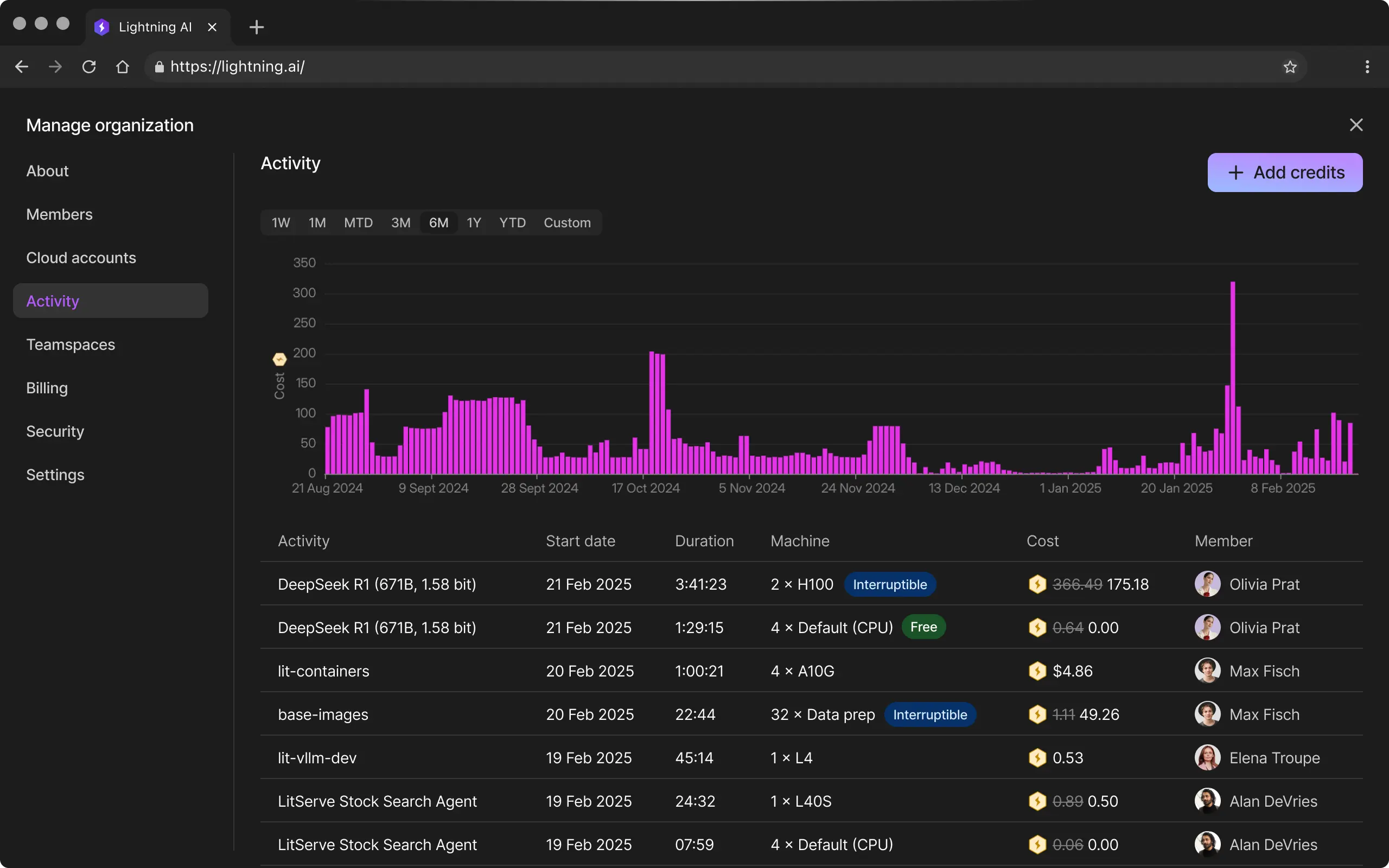Click the Lightning AI tab favicon

[x=101, y=27]
